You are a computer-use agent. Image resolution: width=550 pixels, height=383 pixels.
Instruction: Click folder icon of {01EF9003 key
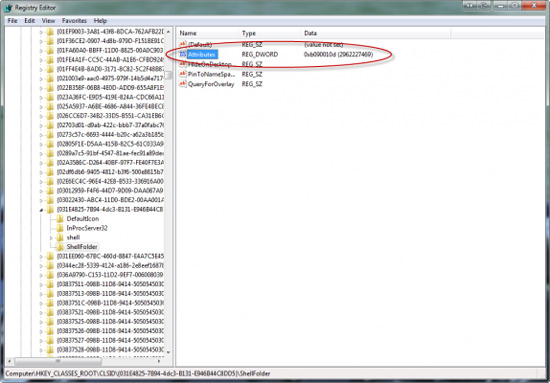point(50,32)
